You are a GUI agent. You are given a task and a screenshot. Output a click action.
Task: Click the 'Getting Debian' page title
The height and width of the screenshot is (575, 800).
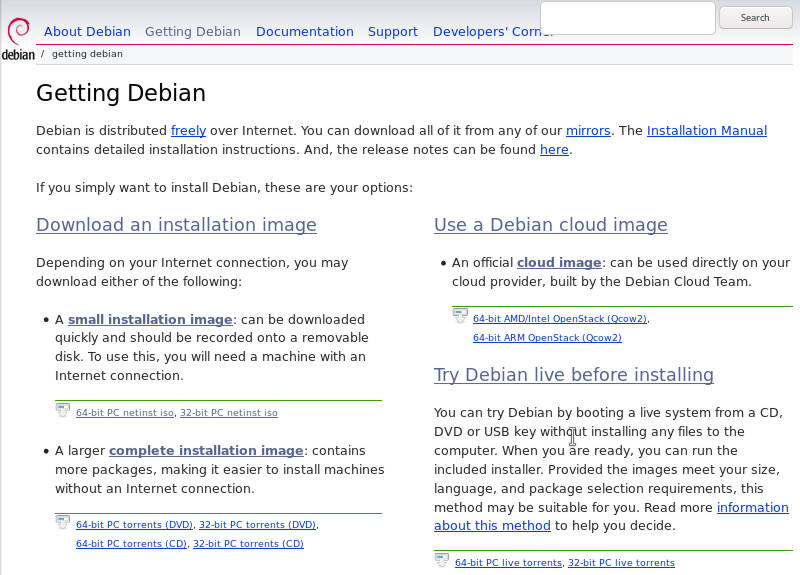tap(121, 93)
